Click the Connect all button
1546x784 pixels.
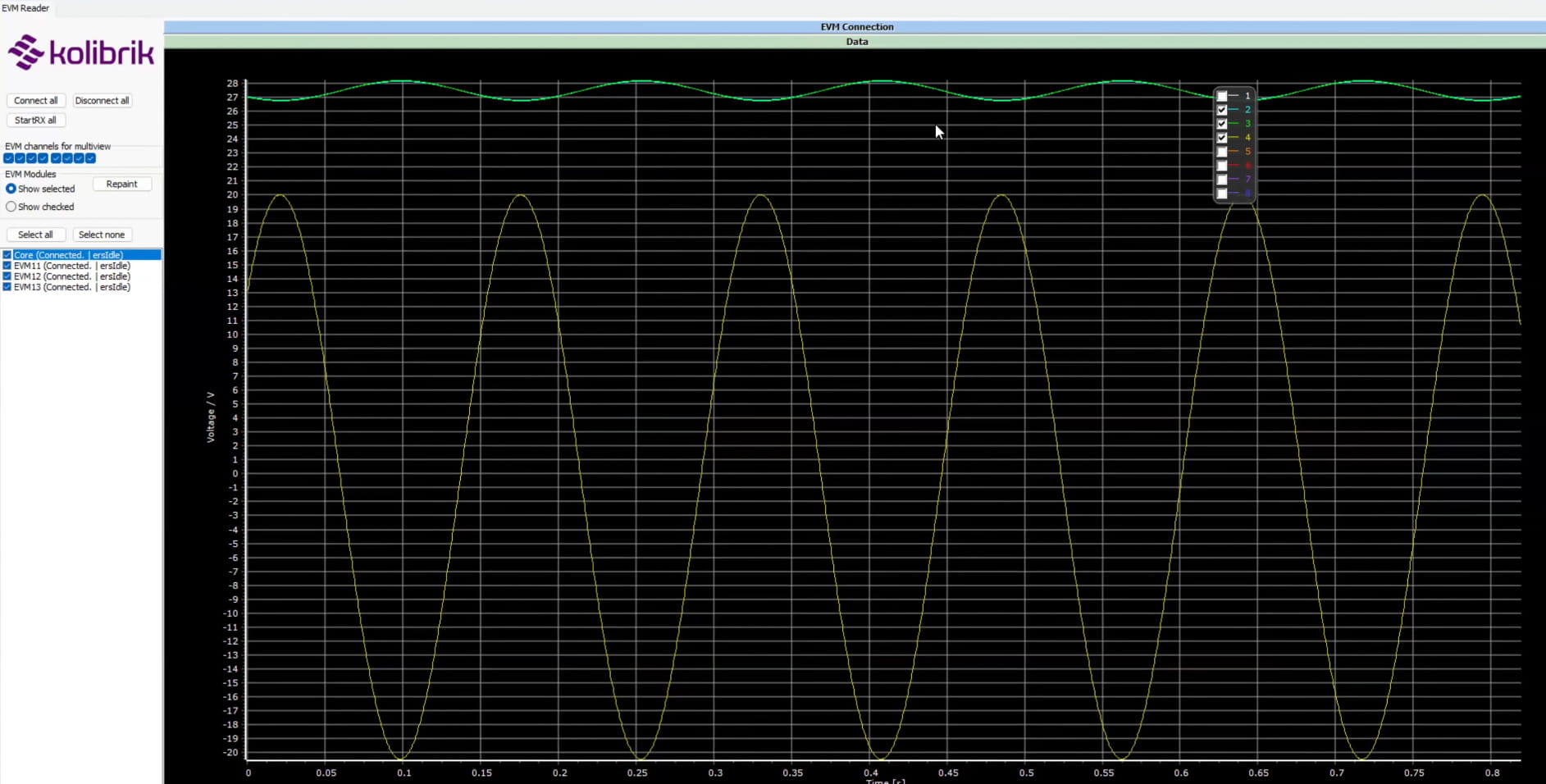(x=35, y=100)
